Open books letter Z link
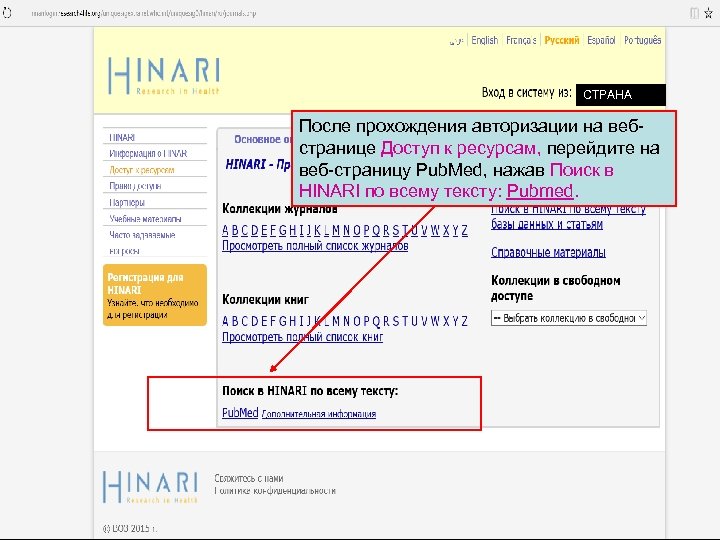The width and height of the screenshot is (720, 540). 465,321
